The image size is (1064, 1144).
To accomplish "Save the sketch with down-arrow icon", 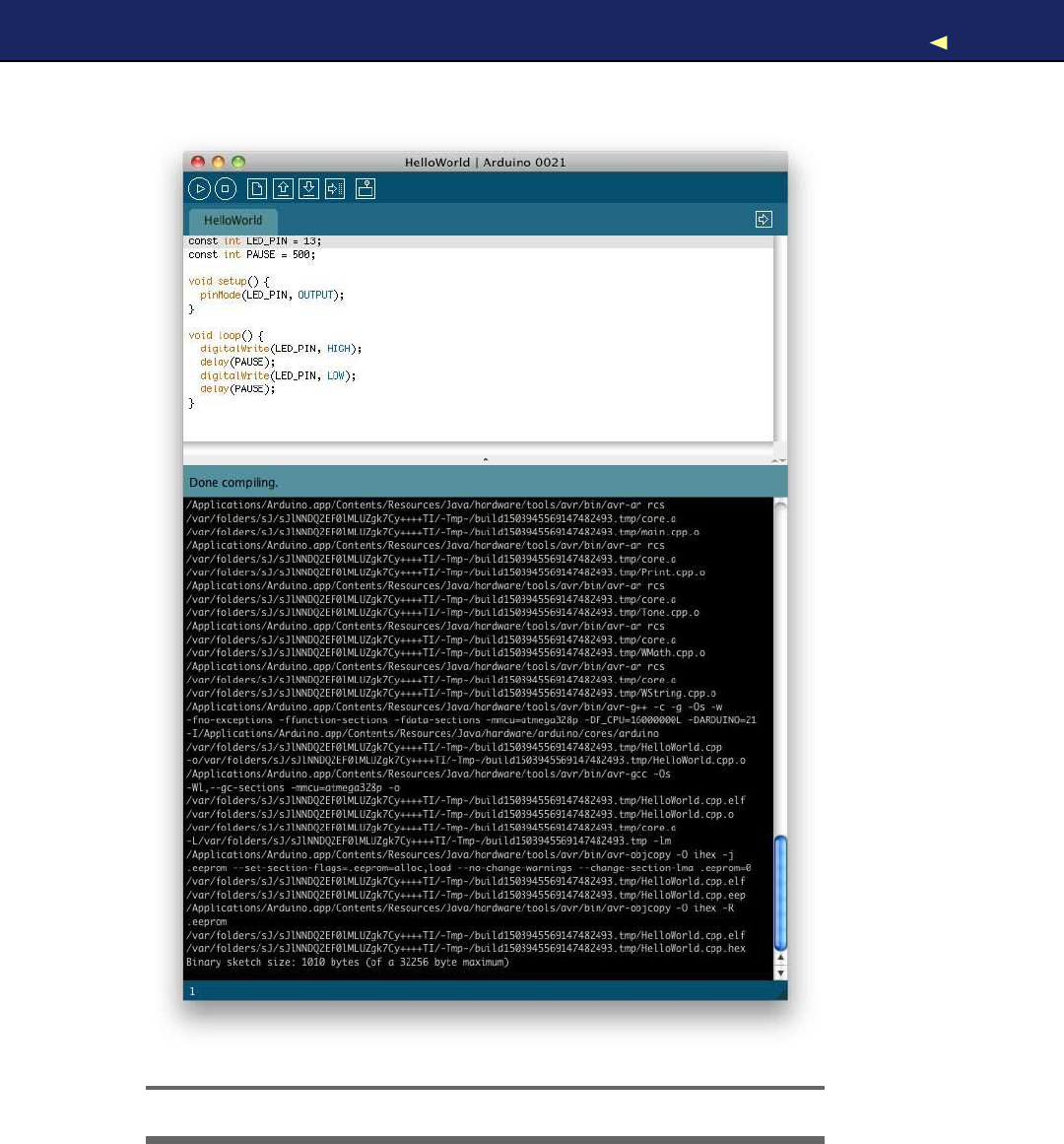I will coord(309,189).
